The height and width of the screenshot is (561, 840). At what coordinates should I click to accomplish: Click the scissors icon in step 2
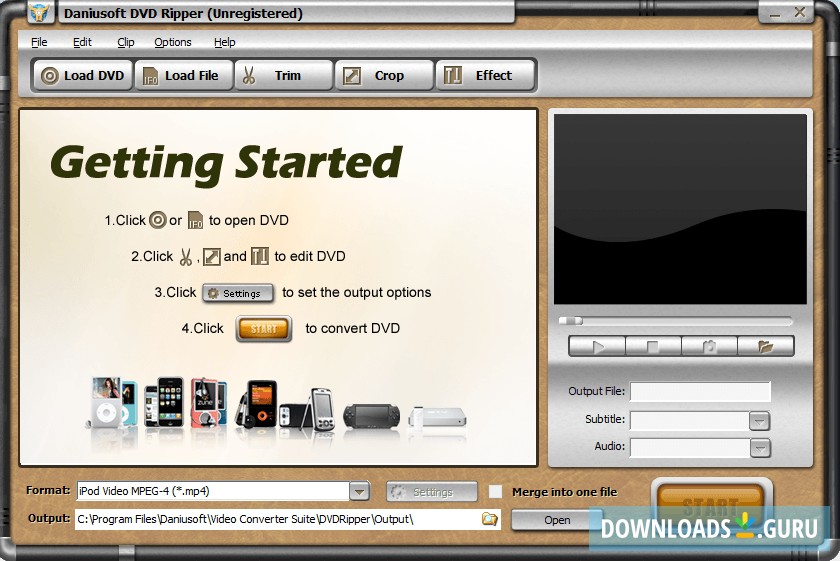coord(185,257)
